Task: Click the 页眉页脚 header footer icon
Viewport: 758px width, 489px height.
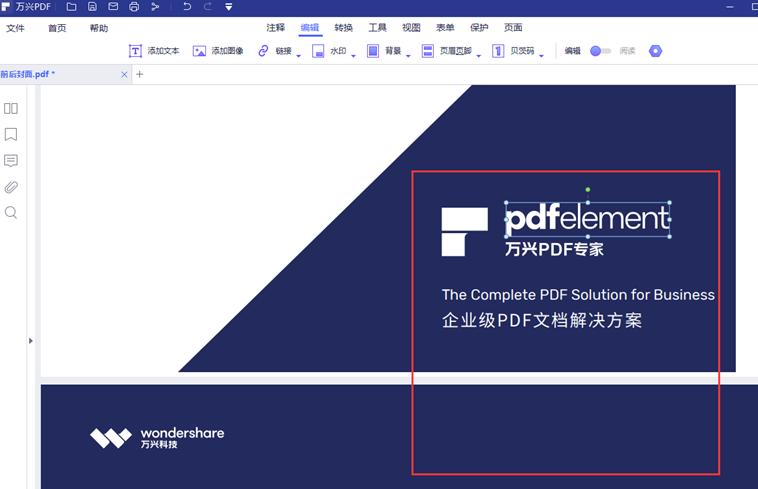Action: (x=428, y=51)
